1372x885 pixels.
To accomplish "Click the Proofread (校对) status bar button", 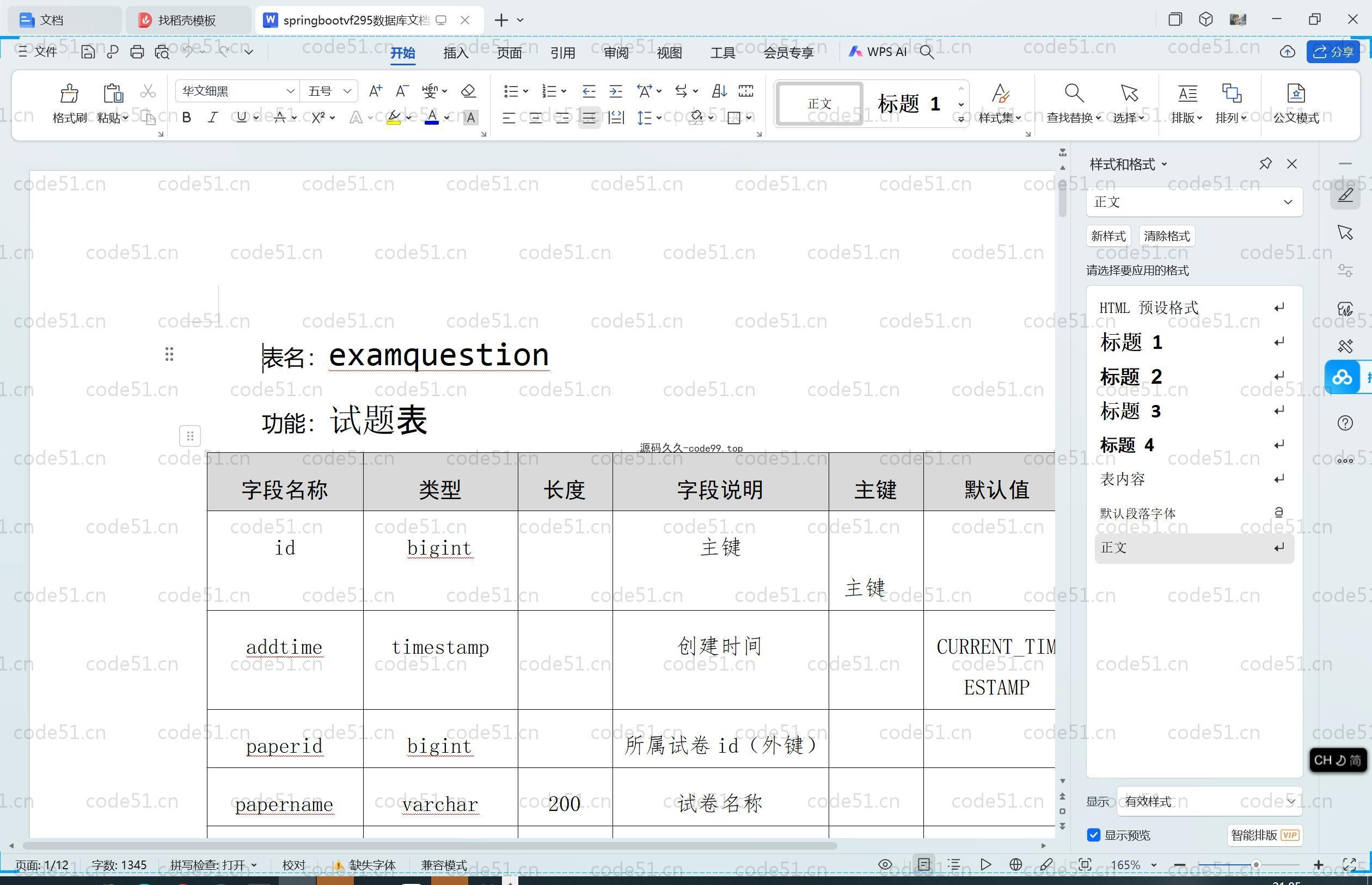I will [x=293, y=865].
